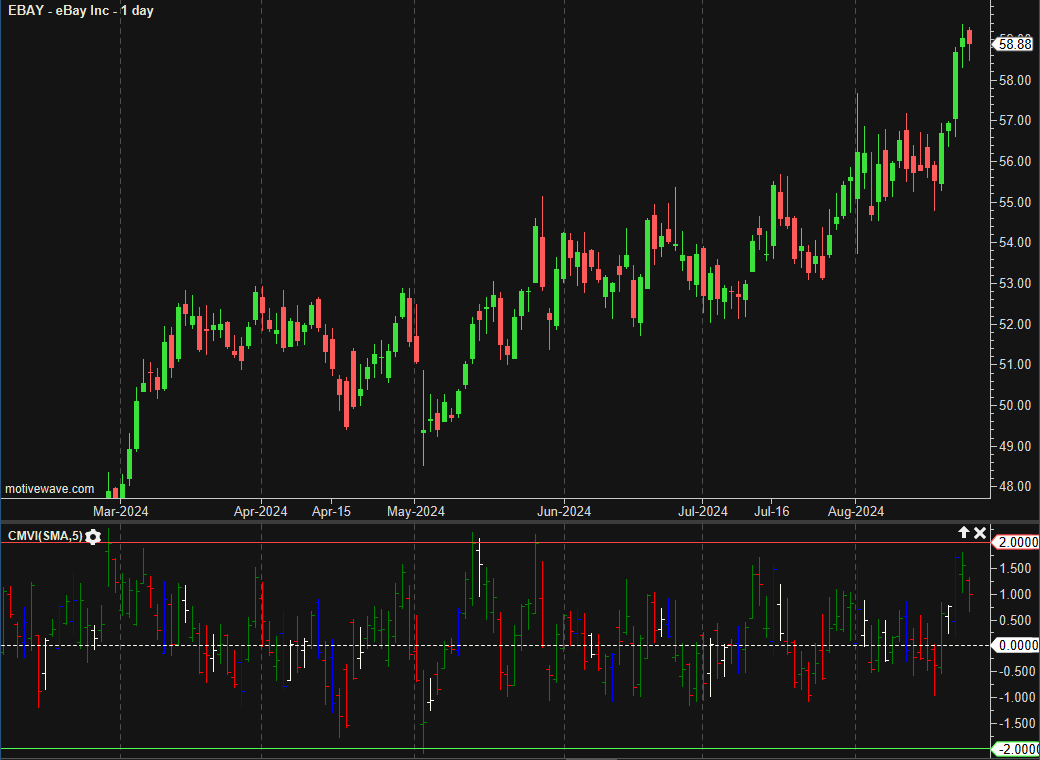
Task: Open CMVI indicator settings gear
Action: 93,537
